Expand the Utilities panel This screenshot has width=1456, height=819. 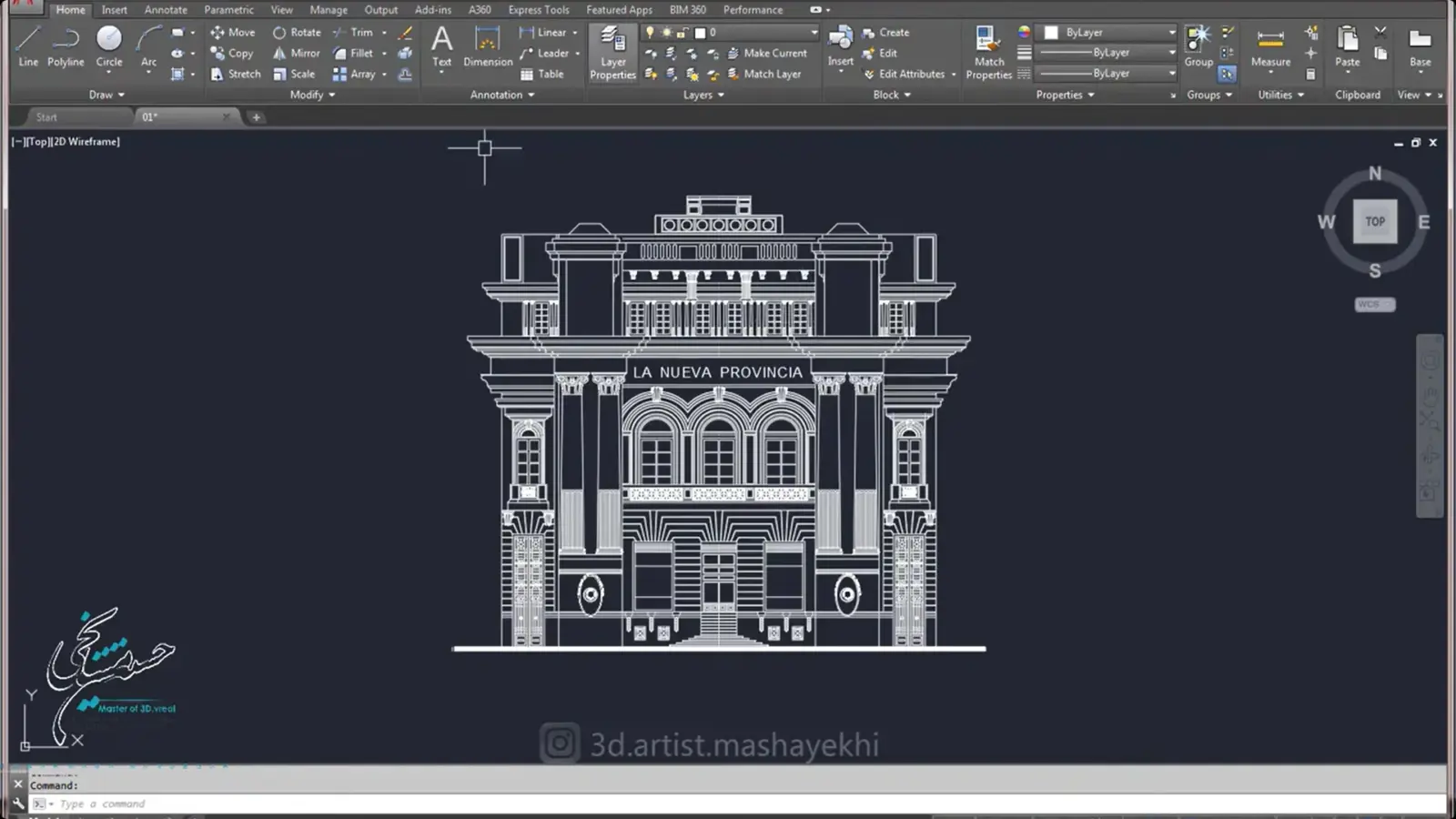[x=1280, y=95]
